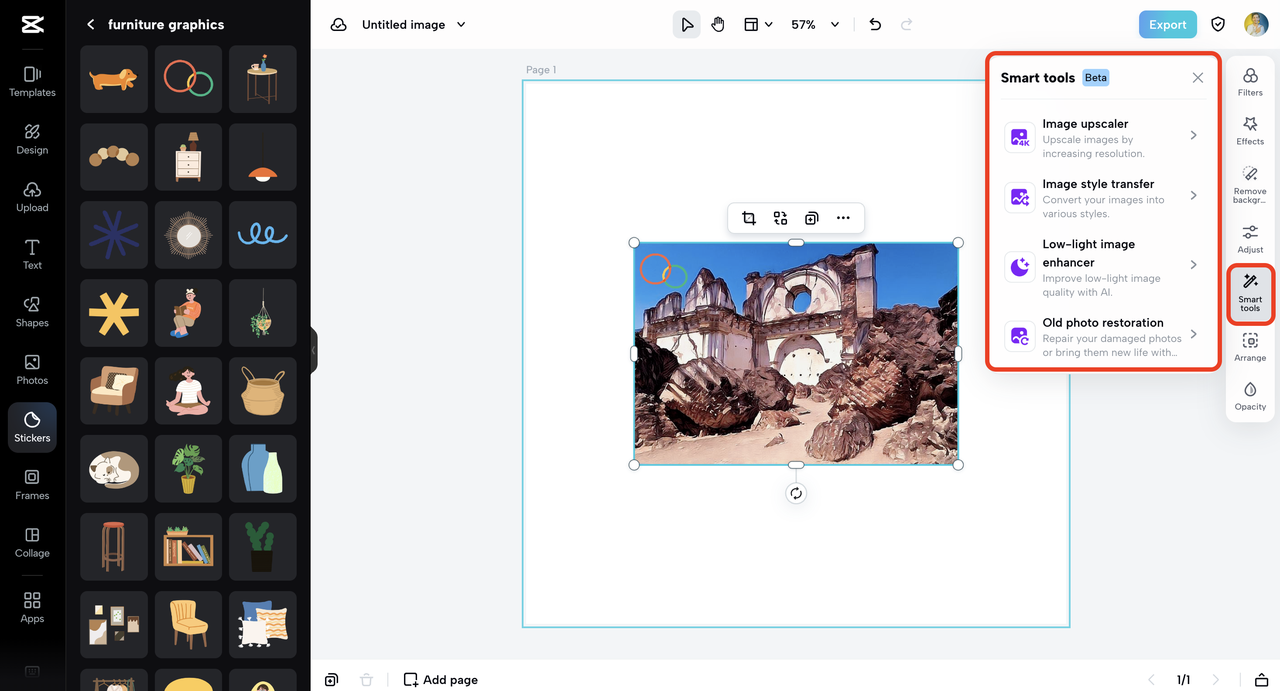Expand Image style transfer chevron arrow
1280x691 pixels.
[1193, 195]
